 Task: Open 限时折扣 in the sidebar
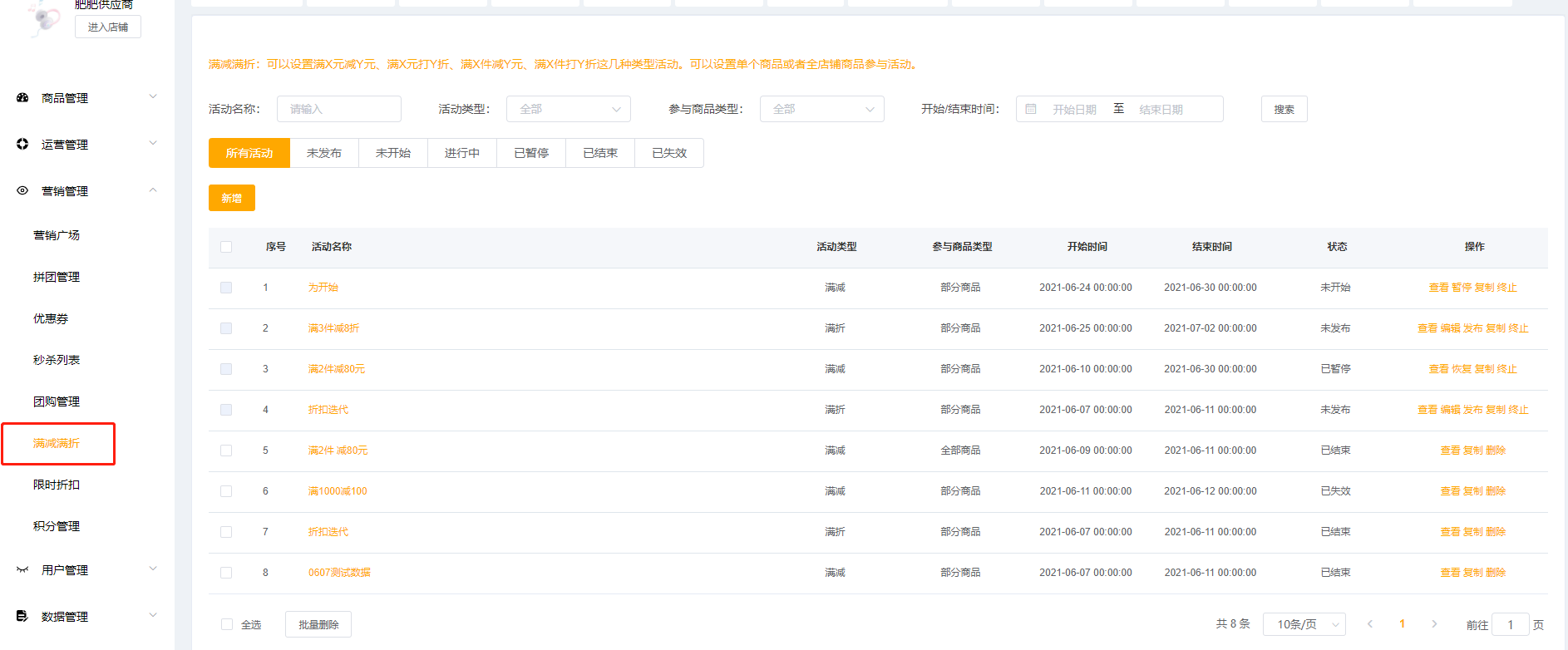pos(57,485)
